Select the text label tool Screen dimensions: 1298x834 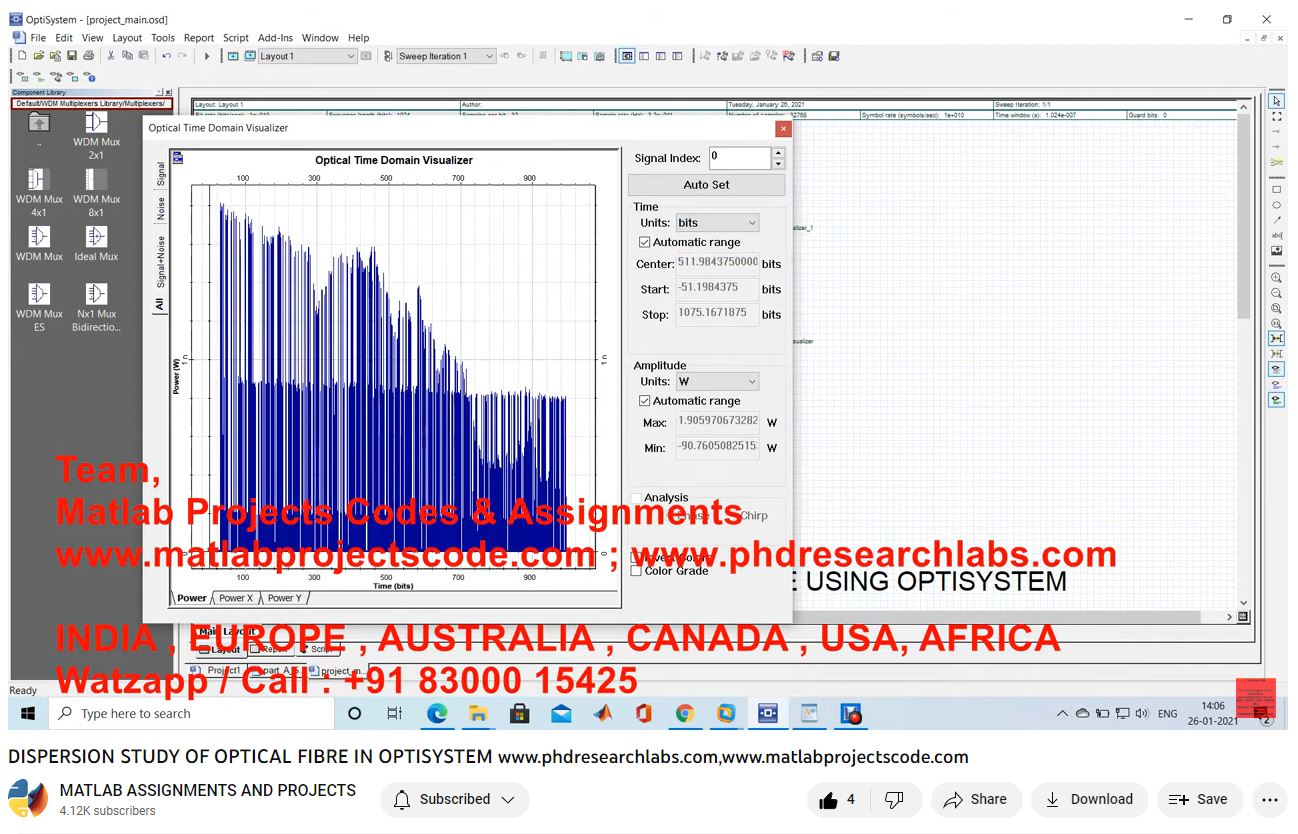coord(1276,235)
